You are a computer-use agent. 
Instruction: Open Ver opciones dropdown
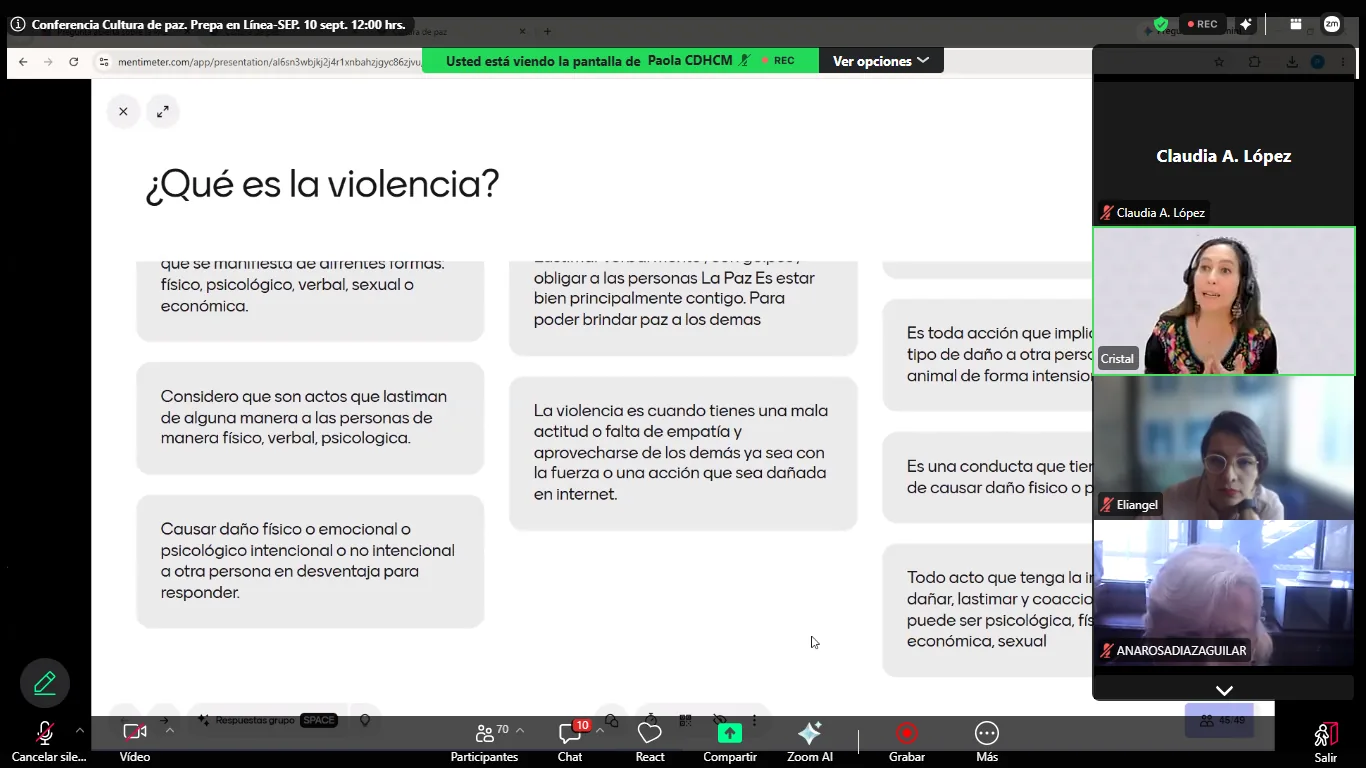coord(881,61)
